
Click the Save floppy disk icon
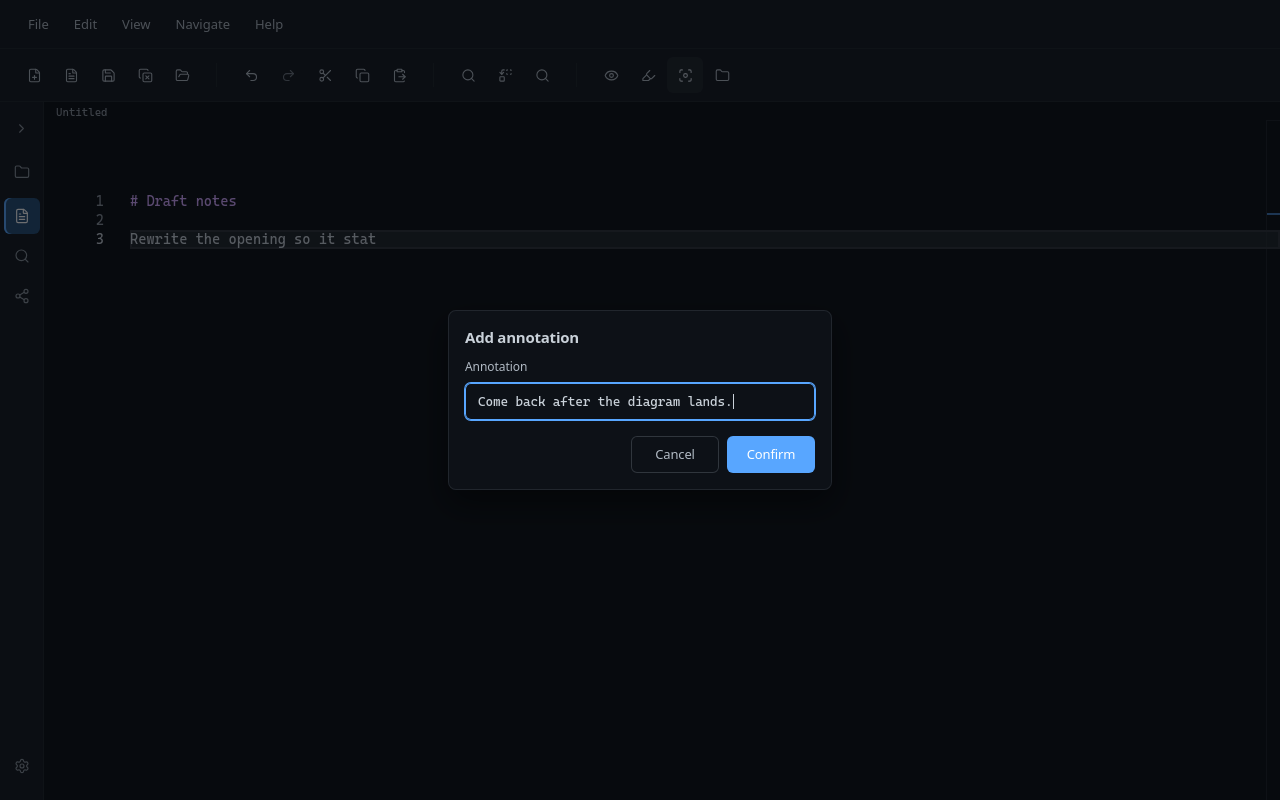coord(108,75)
